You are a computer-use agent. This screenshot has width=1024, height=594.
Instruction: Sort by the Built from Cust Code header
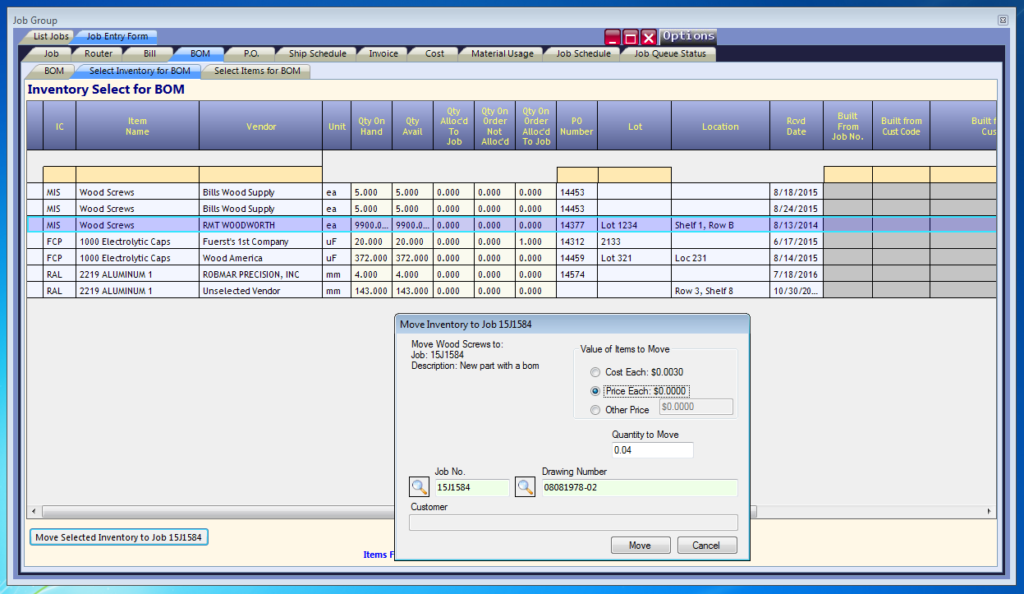[x=901, y=126]
